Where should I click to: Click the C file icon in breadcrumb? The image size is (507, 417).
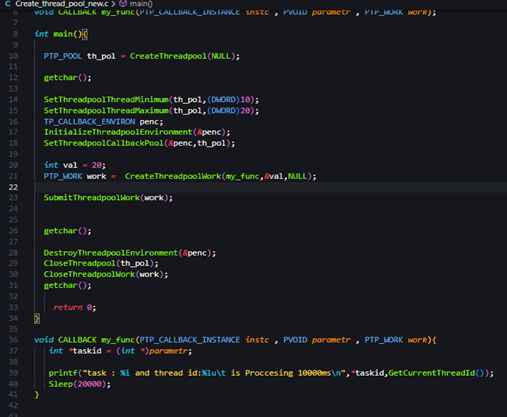pyautogui.click(x=7, y=4)
